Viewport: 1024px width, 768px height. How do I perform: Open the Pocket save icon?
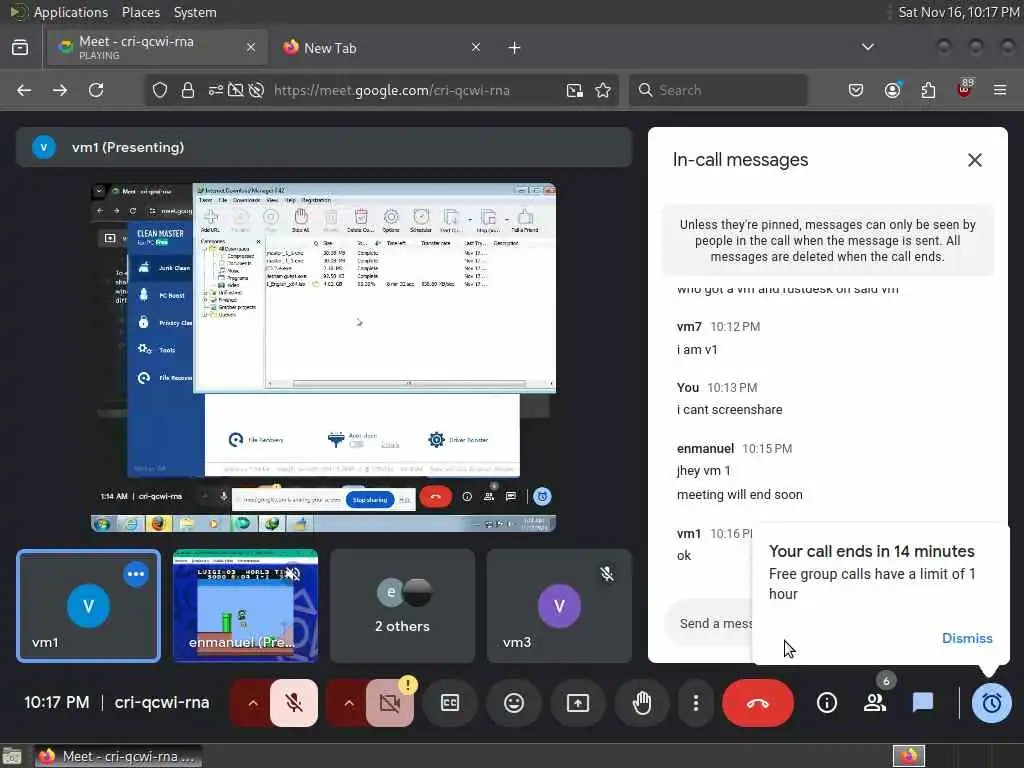point(856,90)
